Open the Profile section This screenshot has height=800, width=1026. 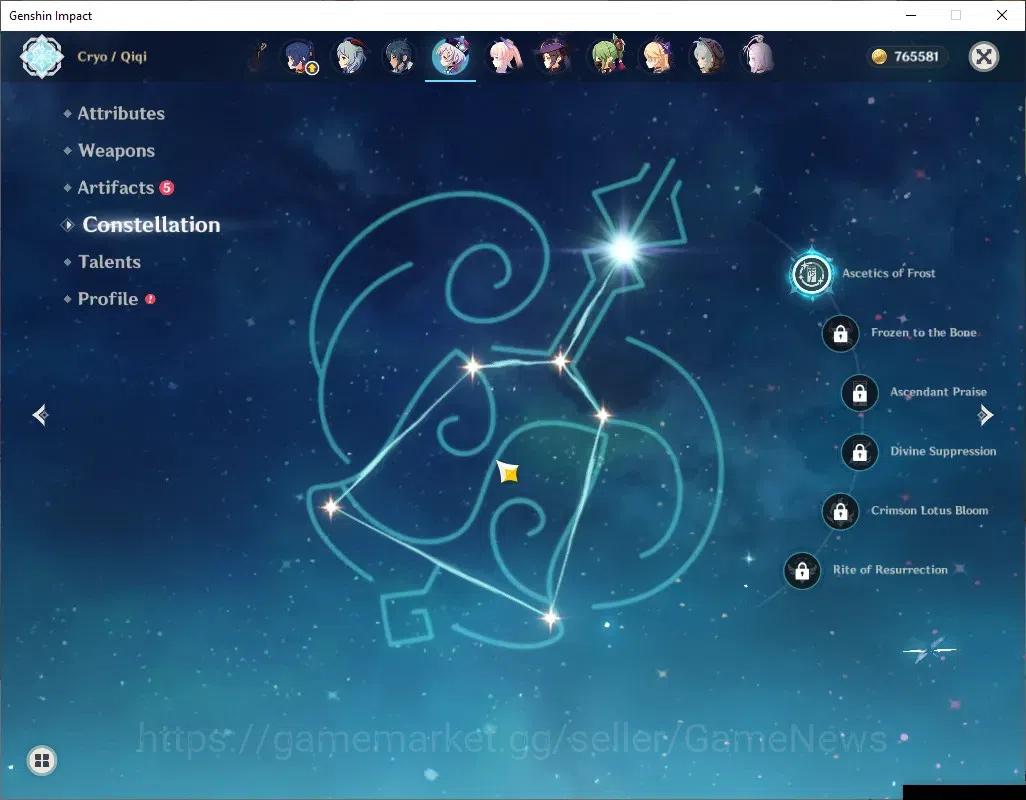[108, 299]
